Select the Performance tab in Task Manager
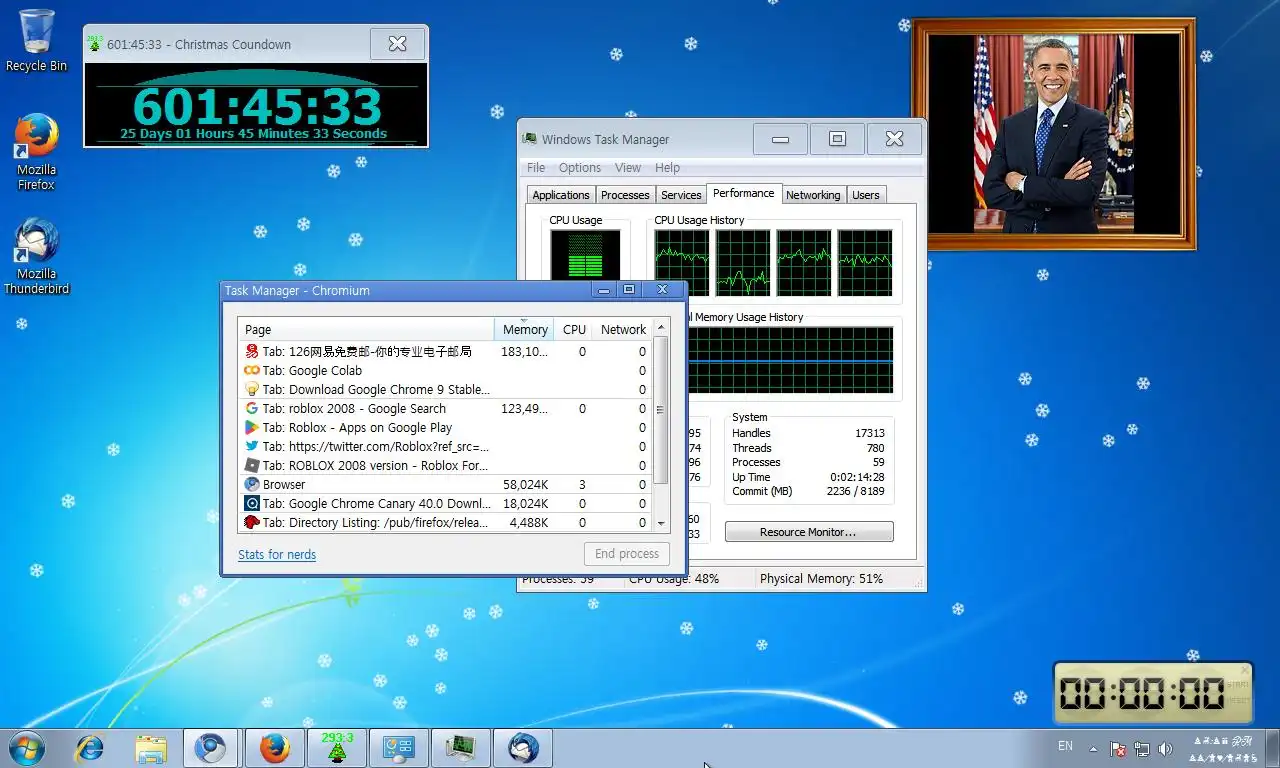Screen dimensions: 1280x768 743,193
